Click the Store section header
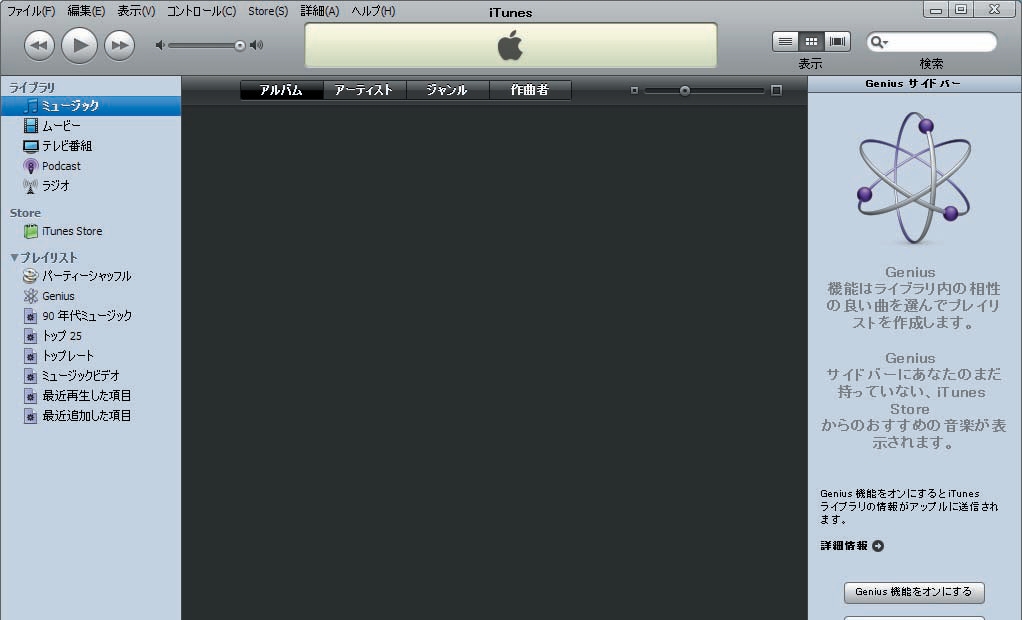The height and width of the screenshot is (620, 1022). click(x=25, y=213)
